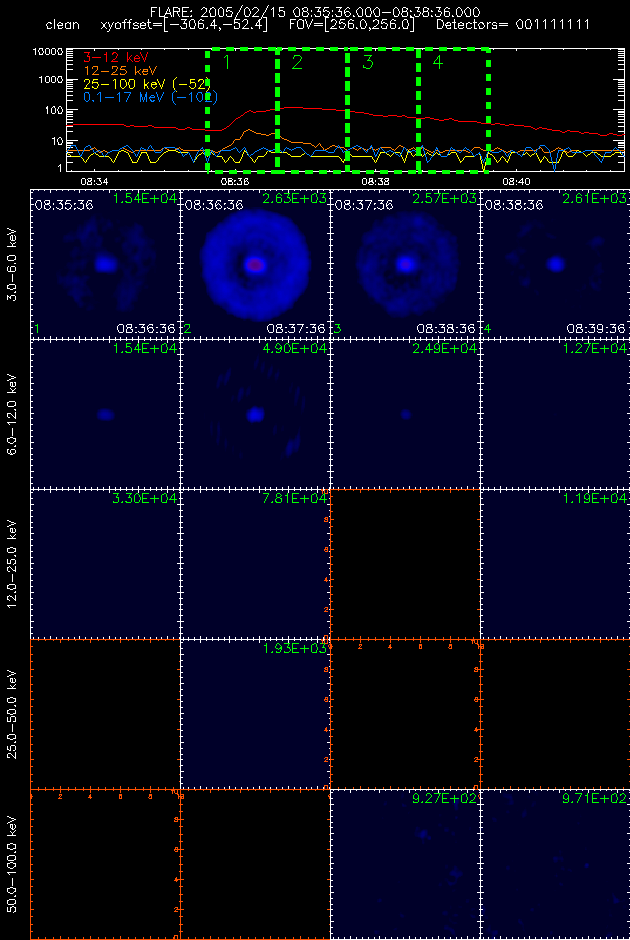Open the 50-100 keV image labeled 9.71E+02
This screenshot has height=940, width=630.
(555, 863)
